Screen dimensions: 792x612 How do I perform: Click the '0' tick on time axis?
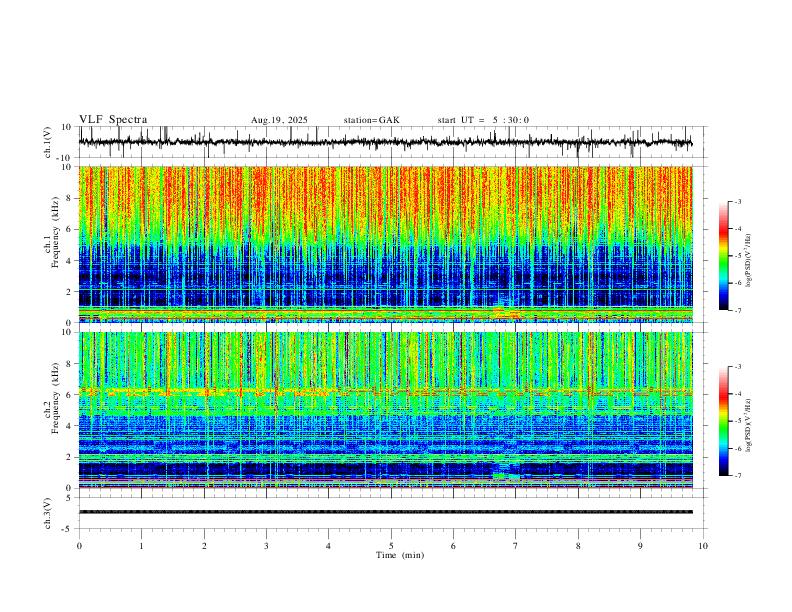[79, 546]
